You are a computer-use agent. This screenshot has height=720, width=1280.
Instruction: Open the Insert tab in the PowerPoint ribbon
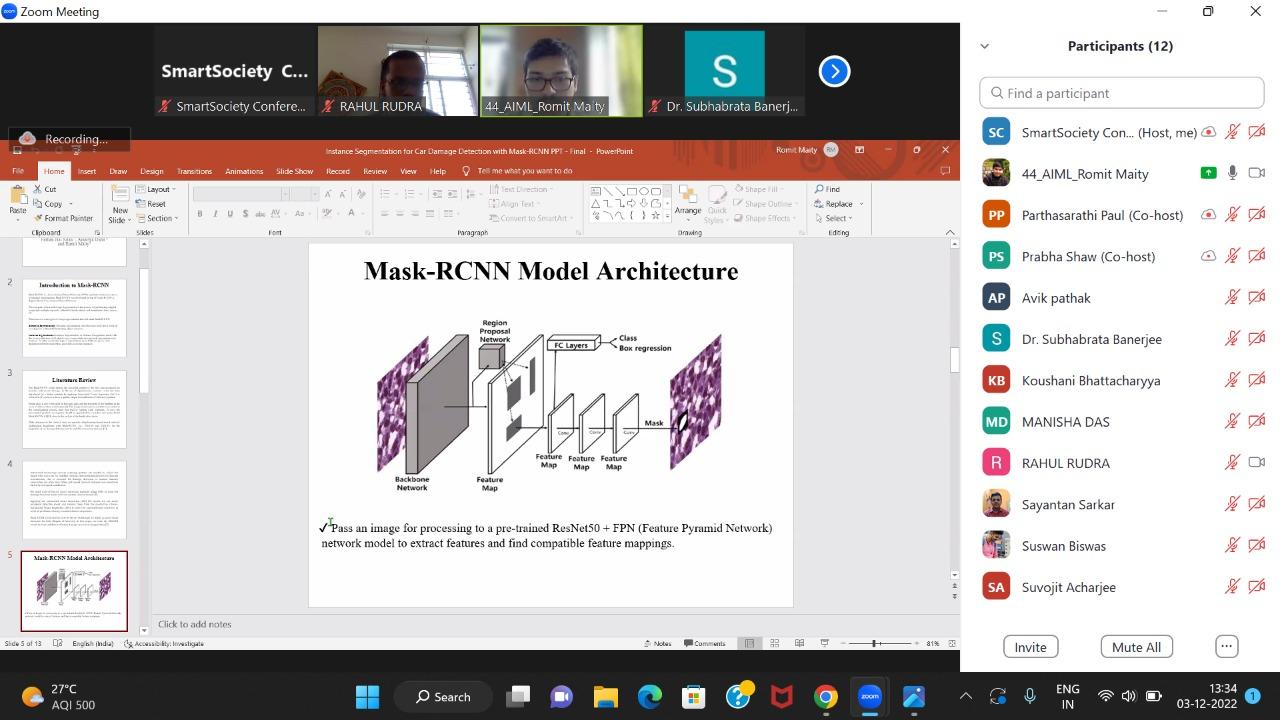(87, 171)
